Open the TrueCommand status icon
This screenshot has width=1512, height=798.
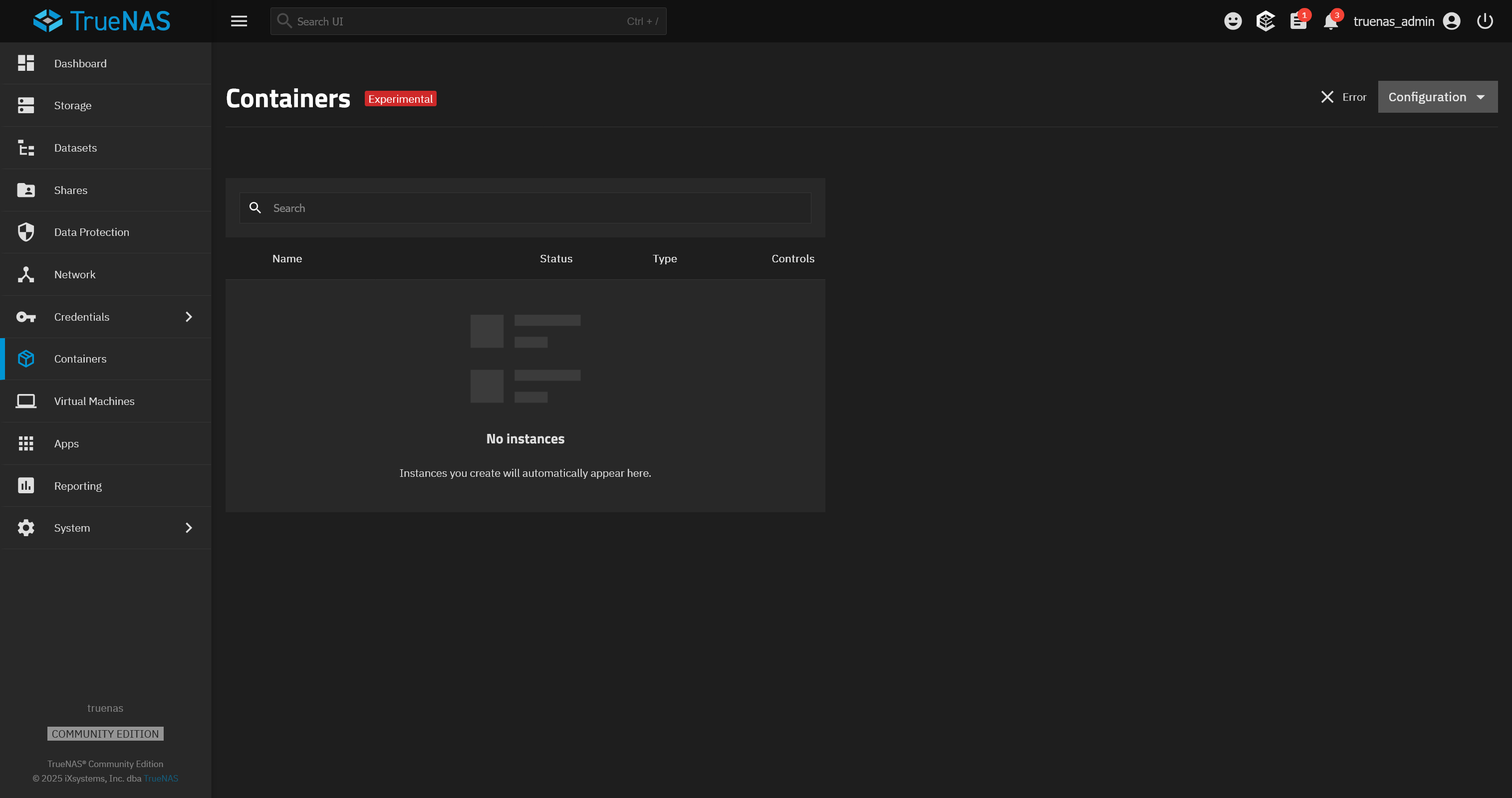(1265, 21)
